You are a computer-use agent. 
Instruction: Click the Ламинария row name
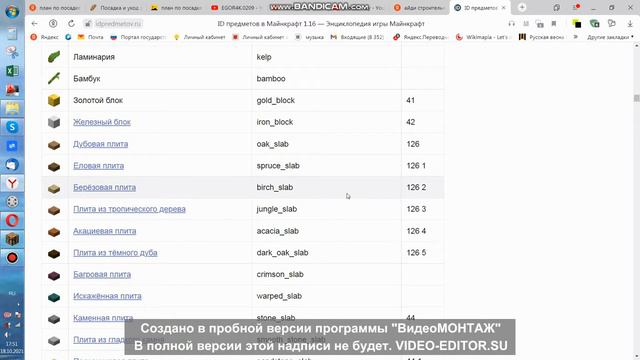pos(94,57)
